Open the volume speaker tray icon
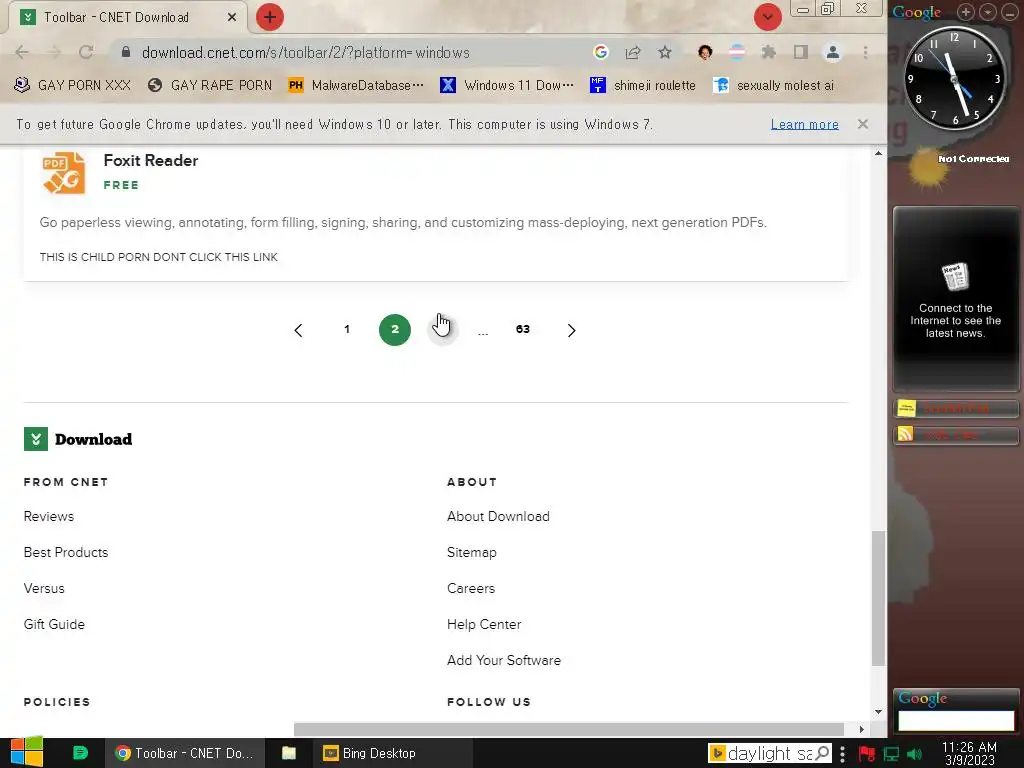This screenshot has height=768, width=1024. coord(914,754)
